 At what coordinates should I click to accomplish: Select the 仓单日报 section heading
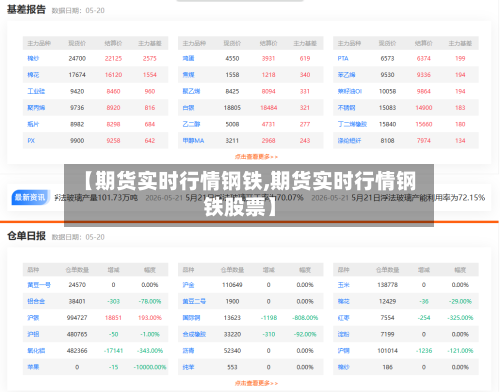26,236
